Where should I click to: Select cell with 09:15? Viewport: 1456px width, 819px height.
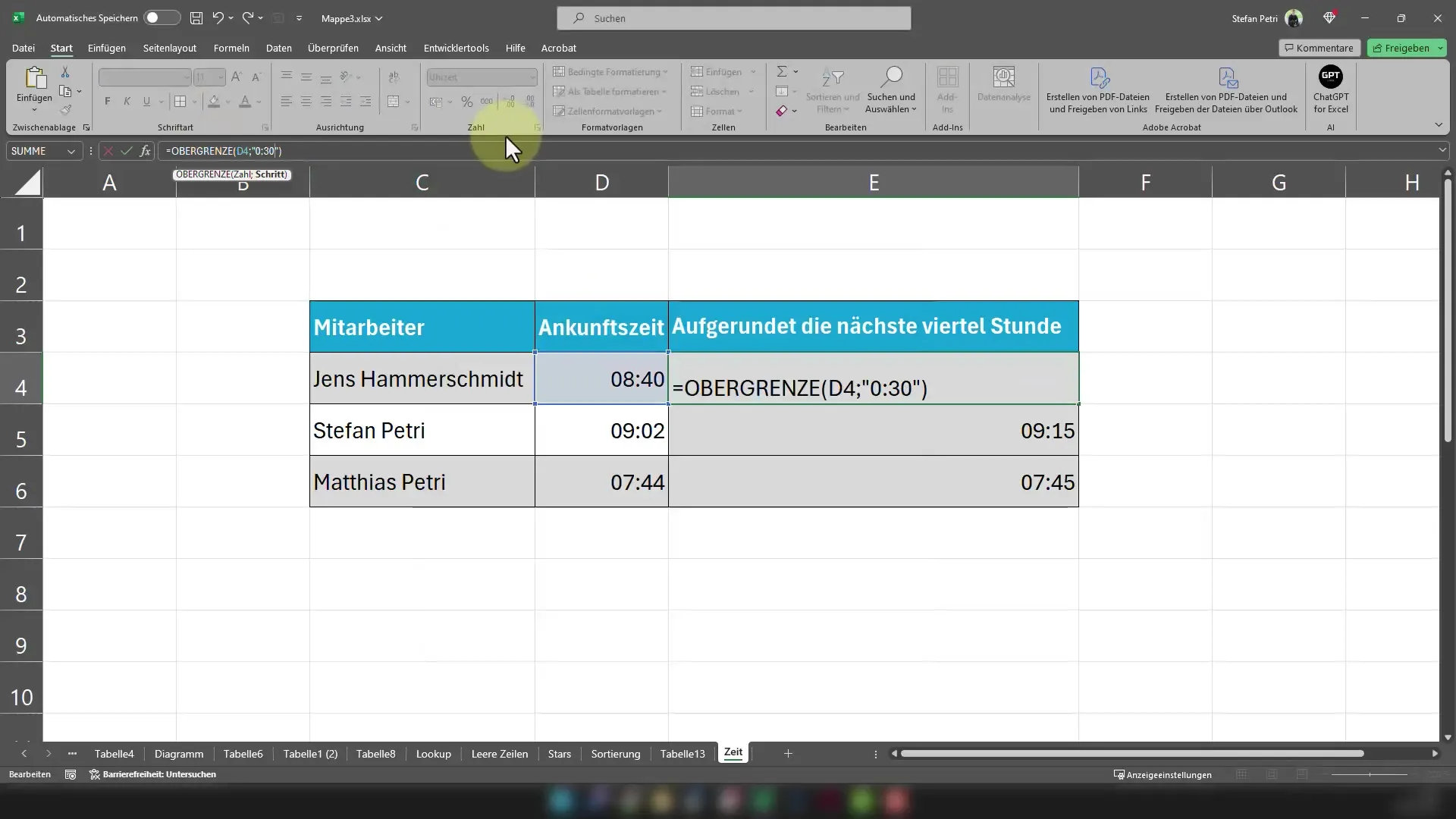[x=874, y=430]
